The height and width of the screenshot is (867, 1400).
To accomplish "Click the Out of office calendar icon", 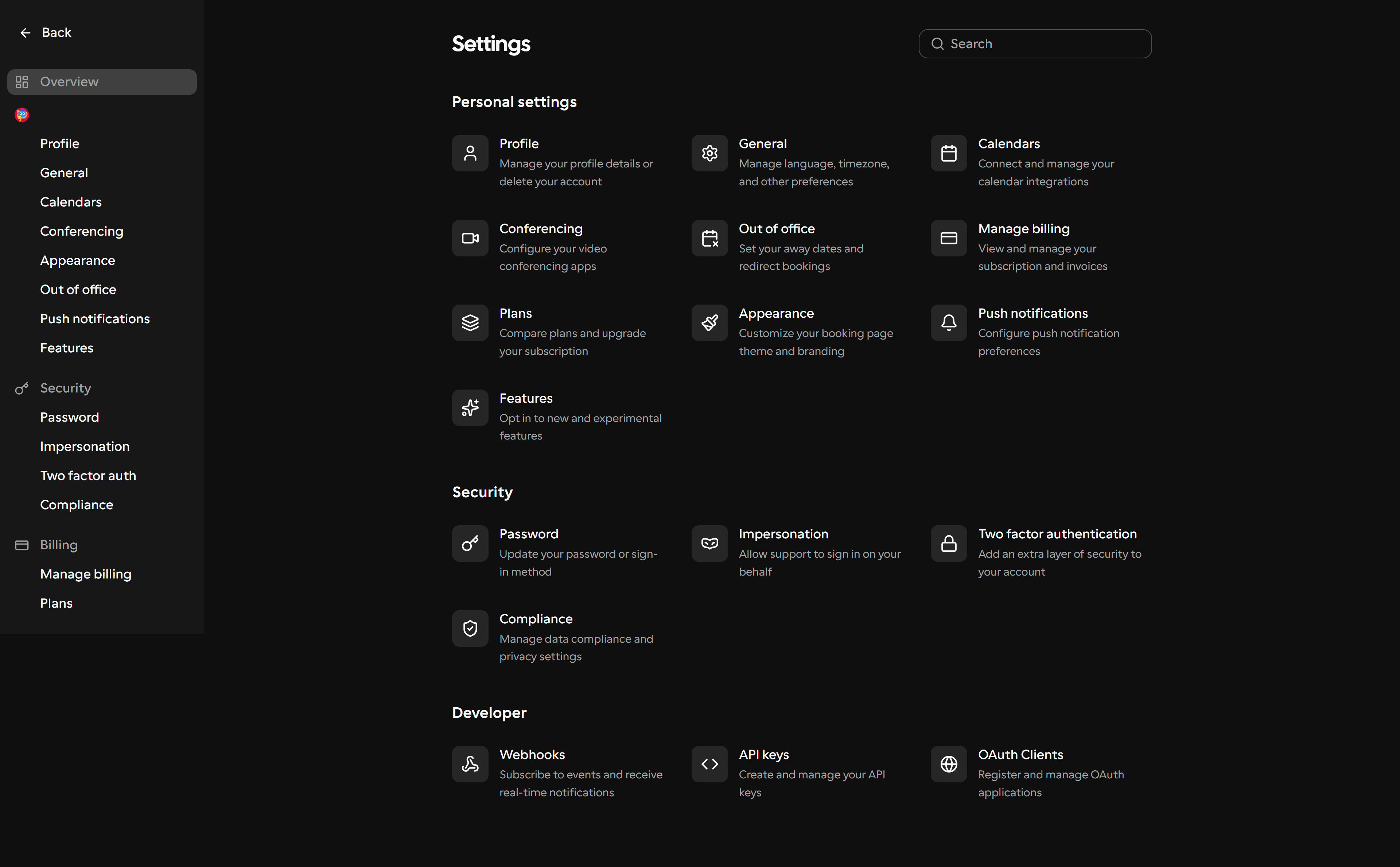I will tap(709, 238).
